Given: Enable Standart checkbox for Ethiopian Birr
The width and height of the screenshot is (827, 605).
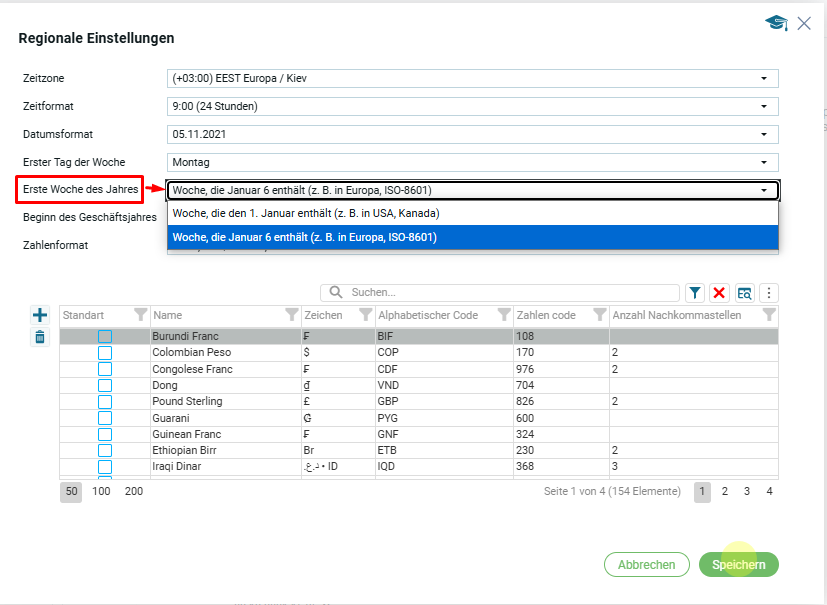Looking at the screenshot, I should [x=105, y=451].
